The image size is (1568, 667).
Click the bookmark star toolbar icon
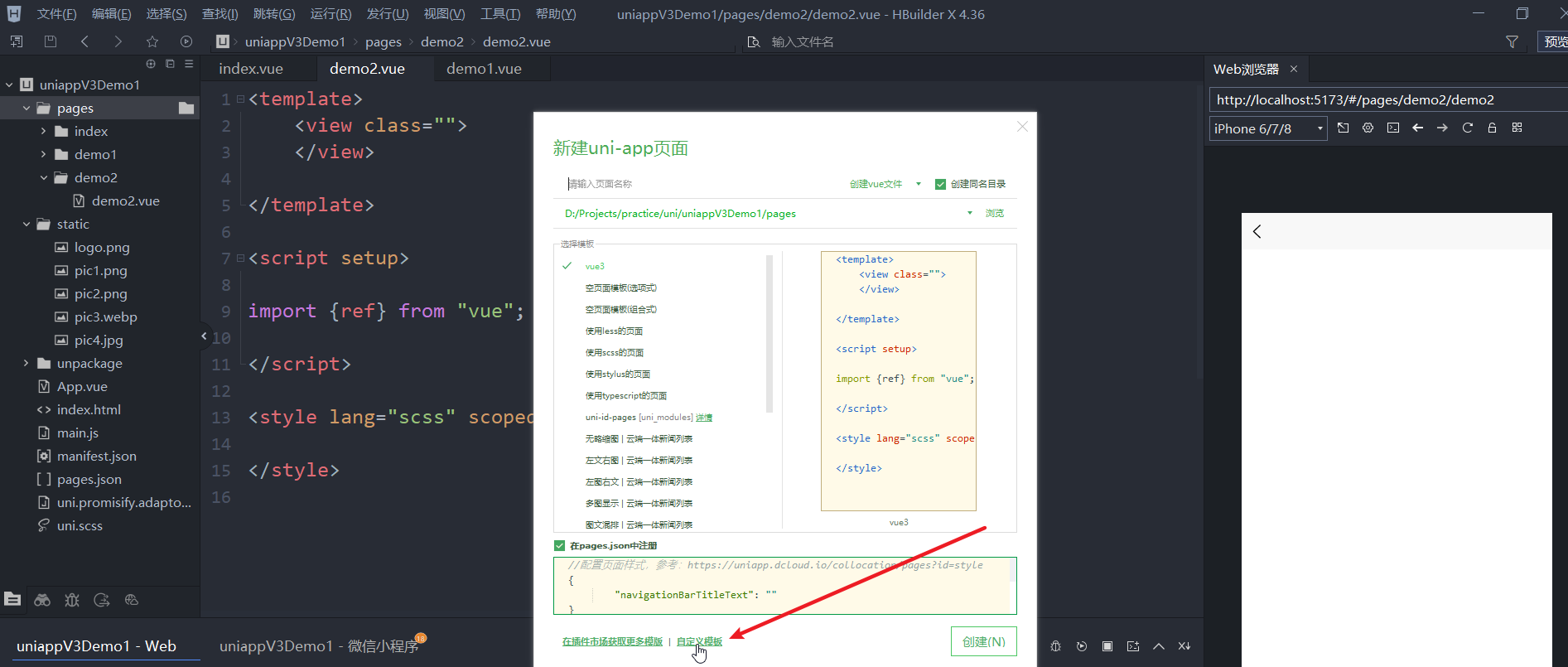tap(152, 41)
